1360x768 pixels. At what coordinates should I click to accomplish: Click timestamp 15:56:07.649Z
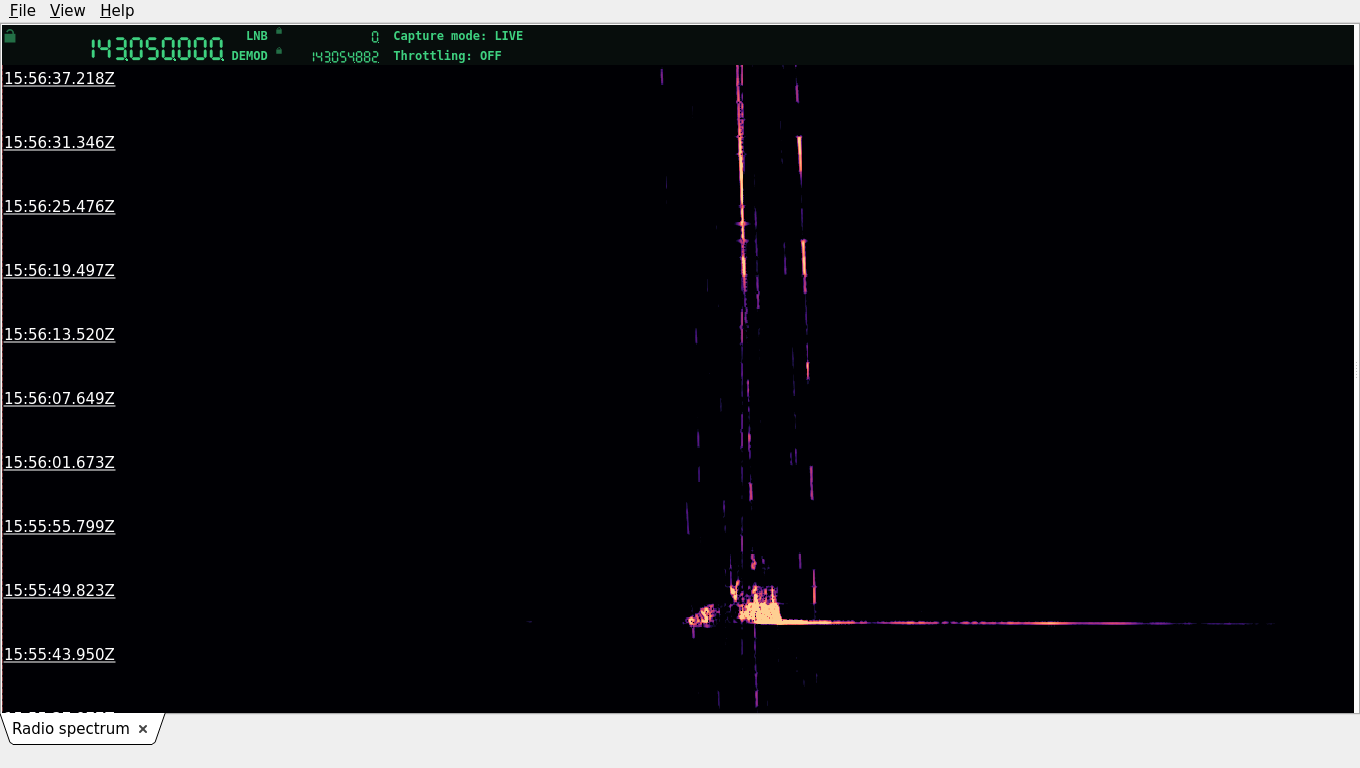[59, 398]
